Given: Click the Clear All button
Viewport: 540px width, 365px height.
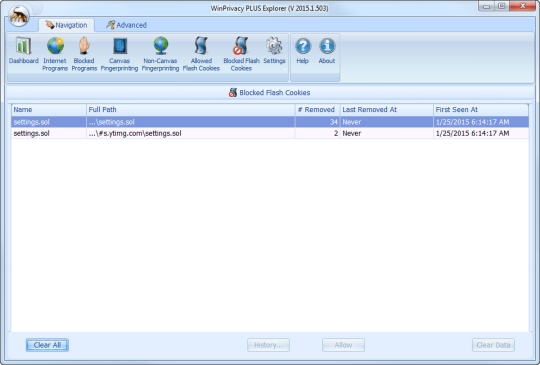Looking at the screenshot, I should pyautogui.click(x=47, y=345).
